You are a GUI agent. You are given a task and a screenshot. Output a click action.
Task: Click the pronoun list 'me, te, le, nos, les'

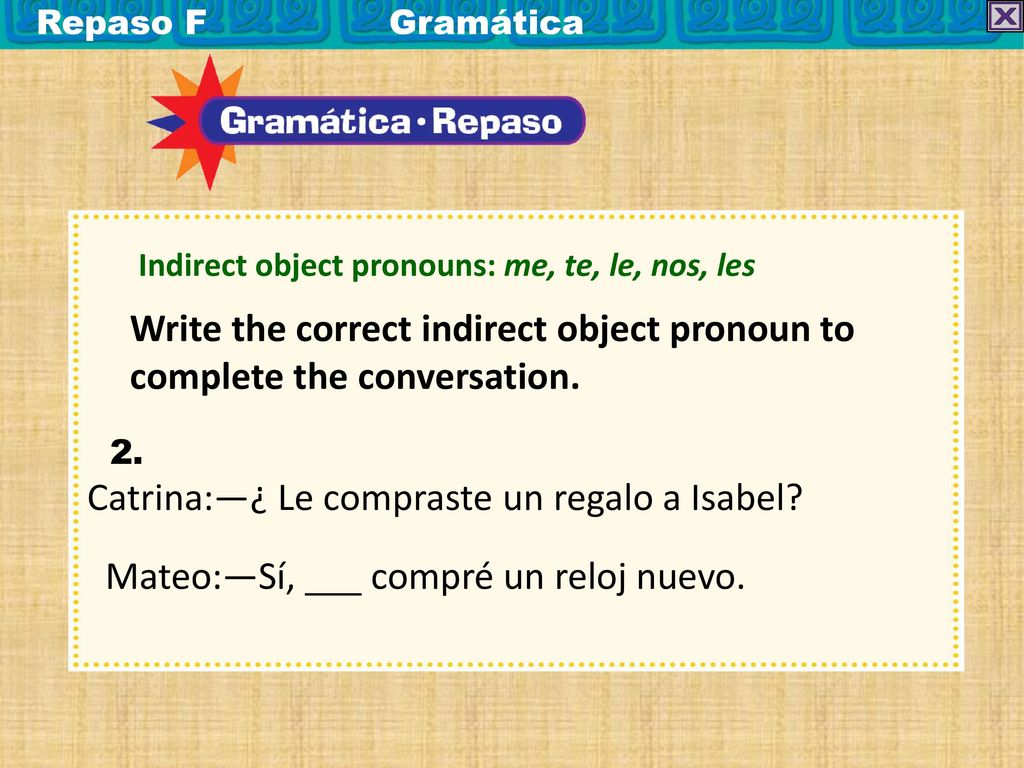tap(630, 266)
